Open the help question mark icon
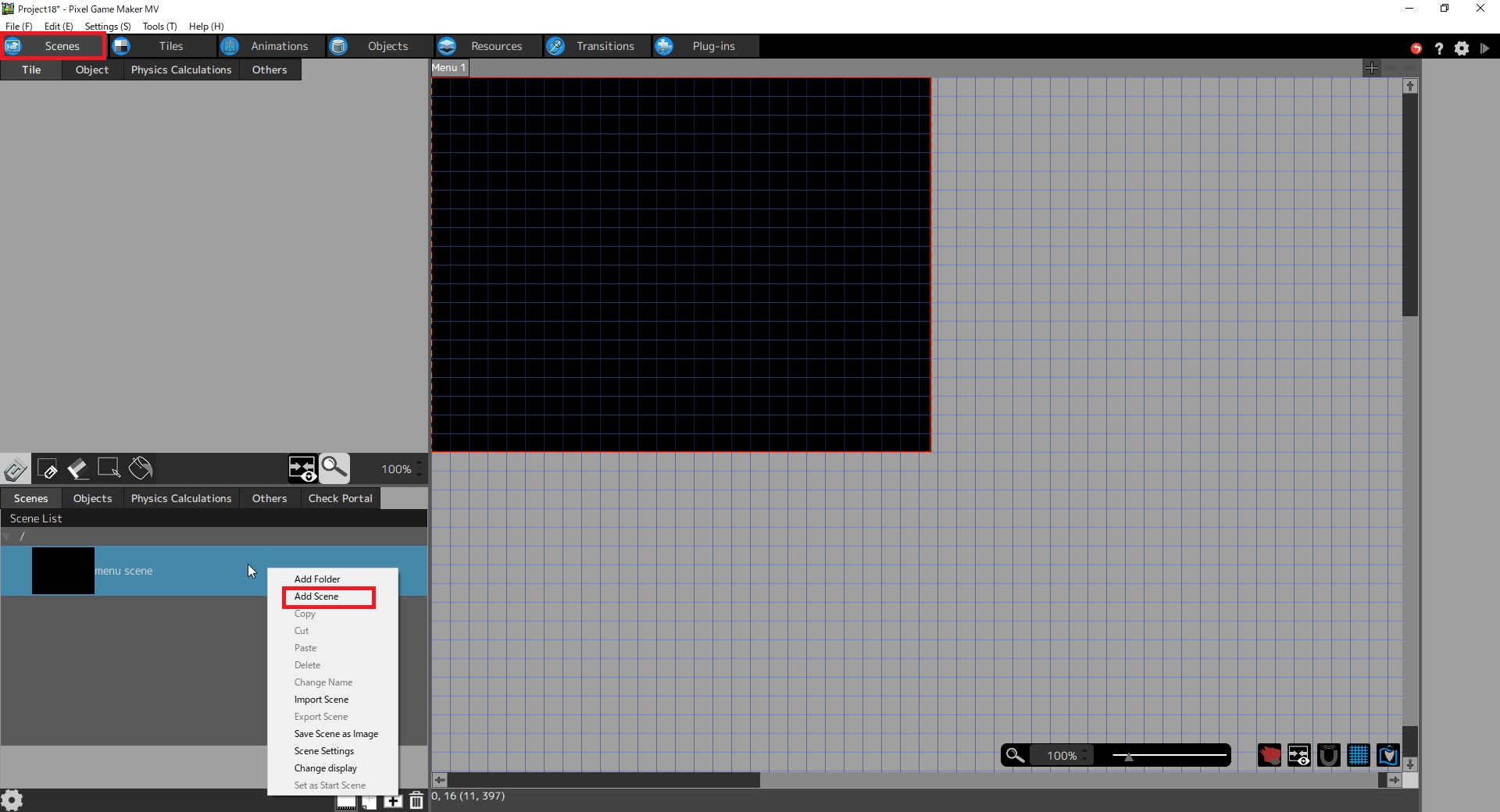Image resolution: width=1500 pixels, height=812 pixels. (x=1439, y=48)
